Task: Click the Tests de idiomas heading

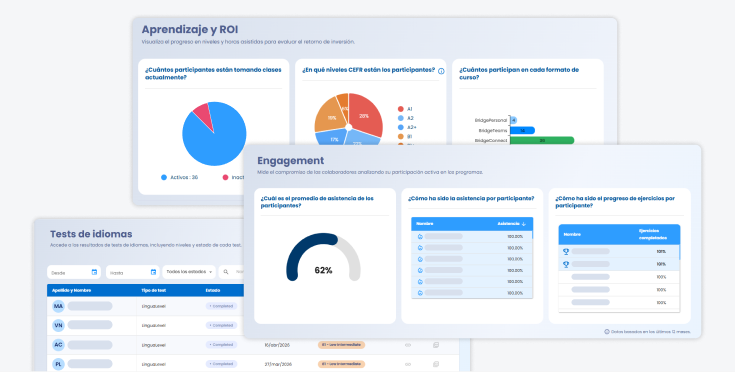Action: [x=91, y=234]
